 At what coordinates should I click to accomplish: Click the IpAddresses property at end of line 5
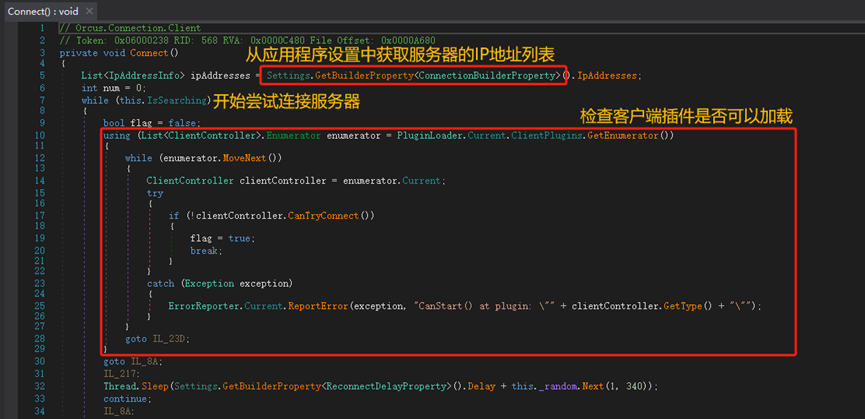[x=607, y=76]
